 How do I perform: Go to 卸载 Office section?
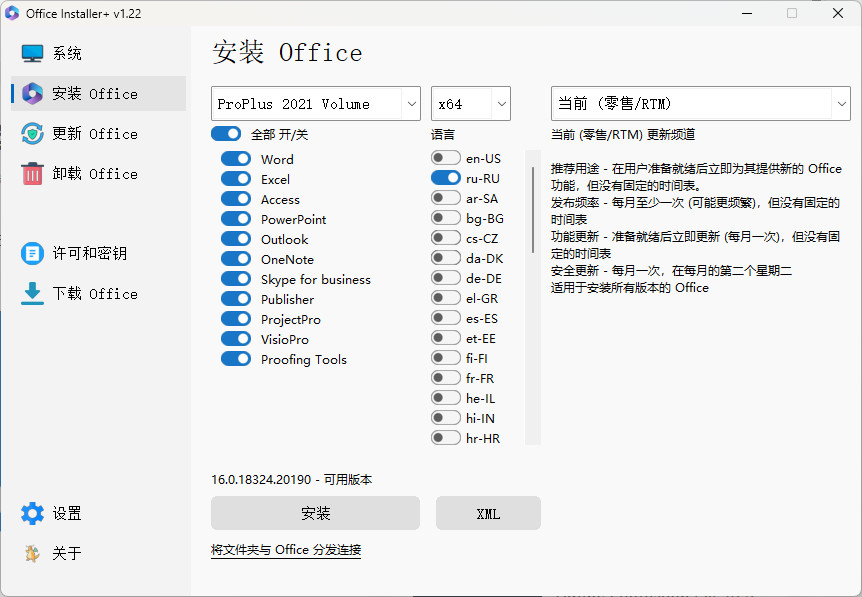[98, 174]
